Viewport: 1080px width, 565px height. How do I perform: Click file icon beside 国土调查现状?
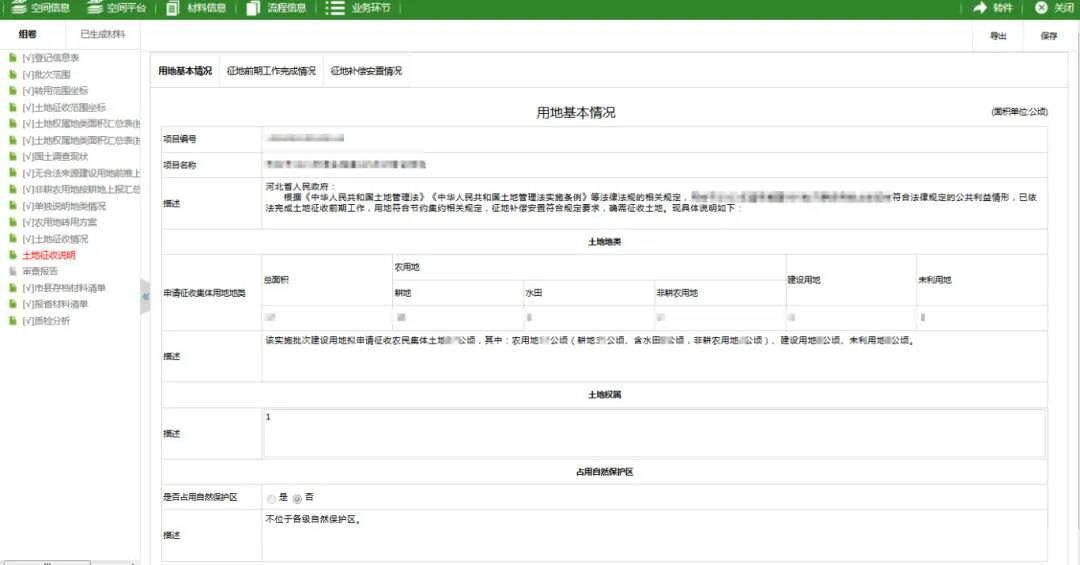(12, 156)
